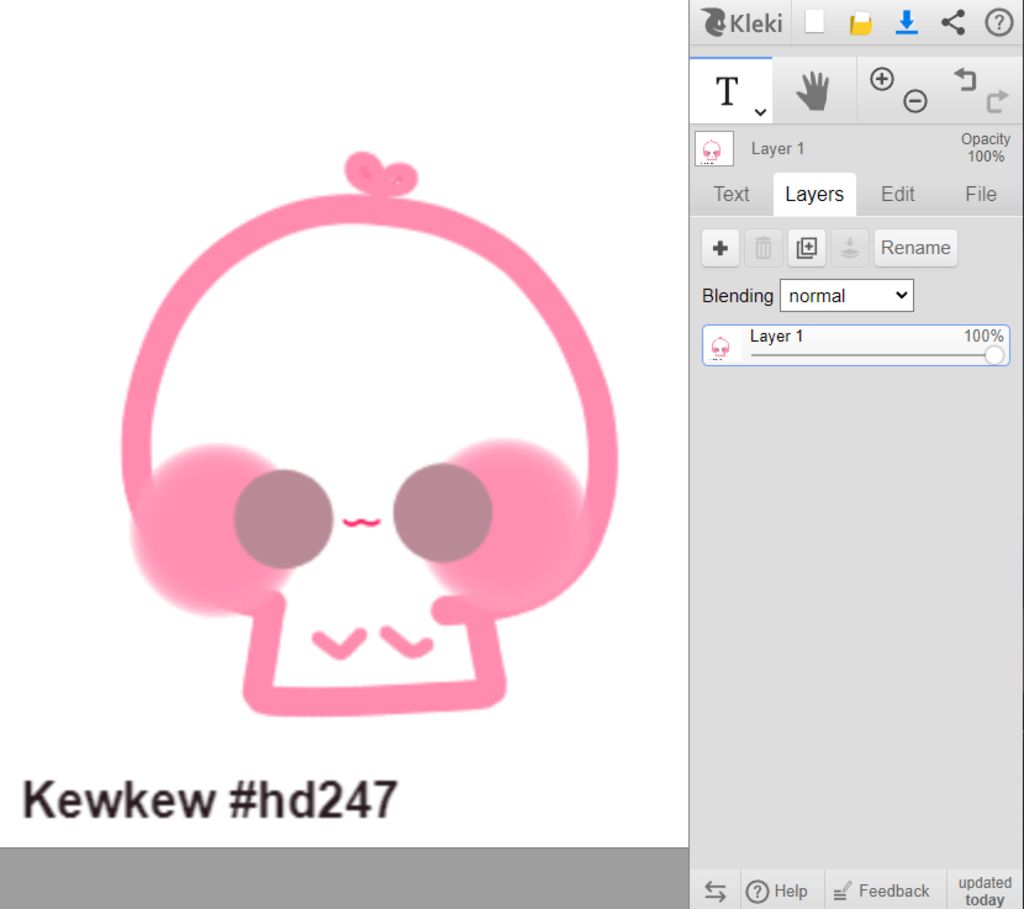Image resolution: width=1024 pixels, height=909 pixels.
Task: Switch to the File tab
Action: pyautogui.click(x=980, y=194)
